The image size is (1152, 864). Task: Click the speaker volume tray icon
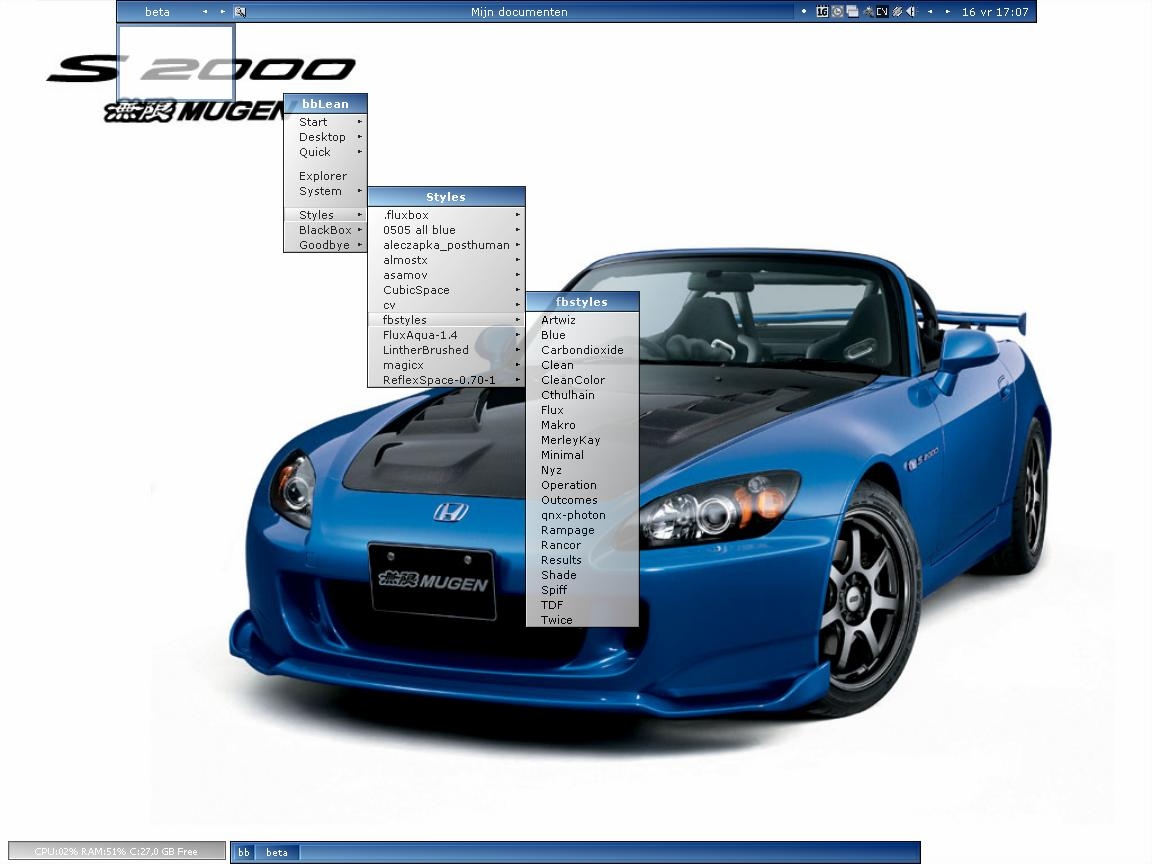910,12
